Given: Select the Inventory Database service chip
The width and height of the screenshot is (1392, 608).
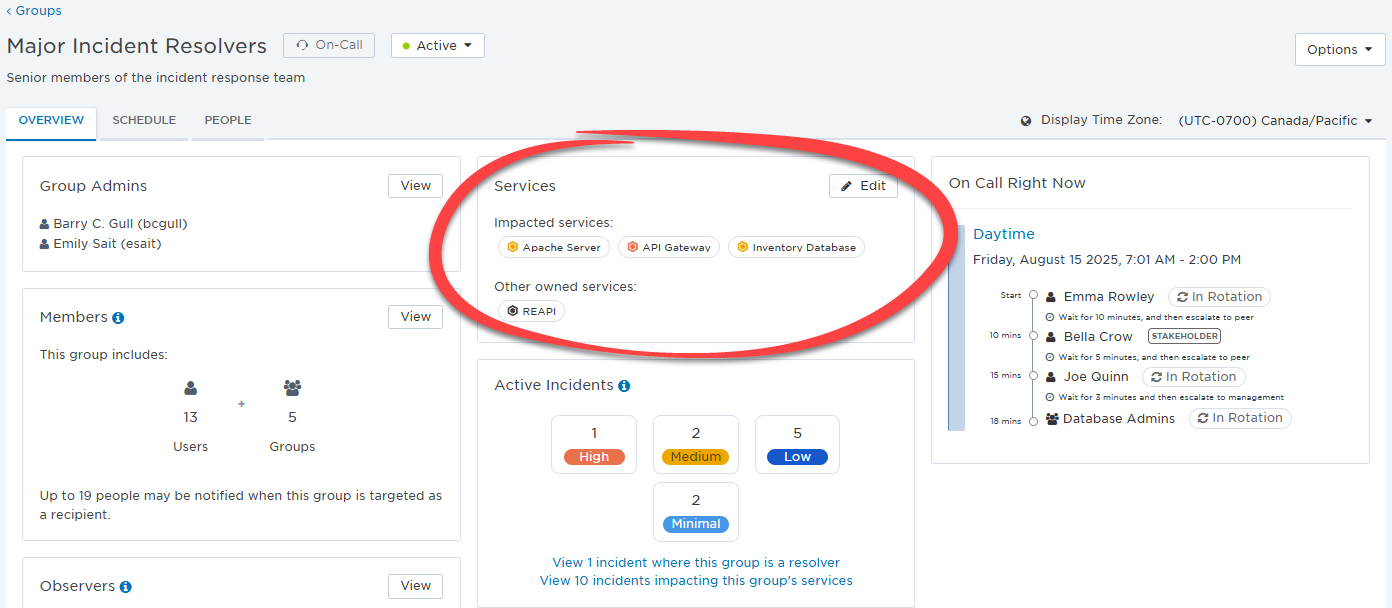Looking at the screenshot, I should 796,247.
